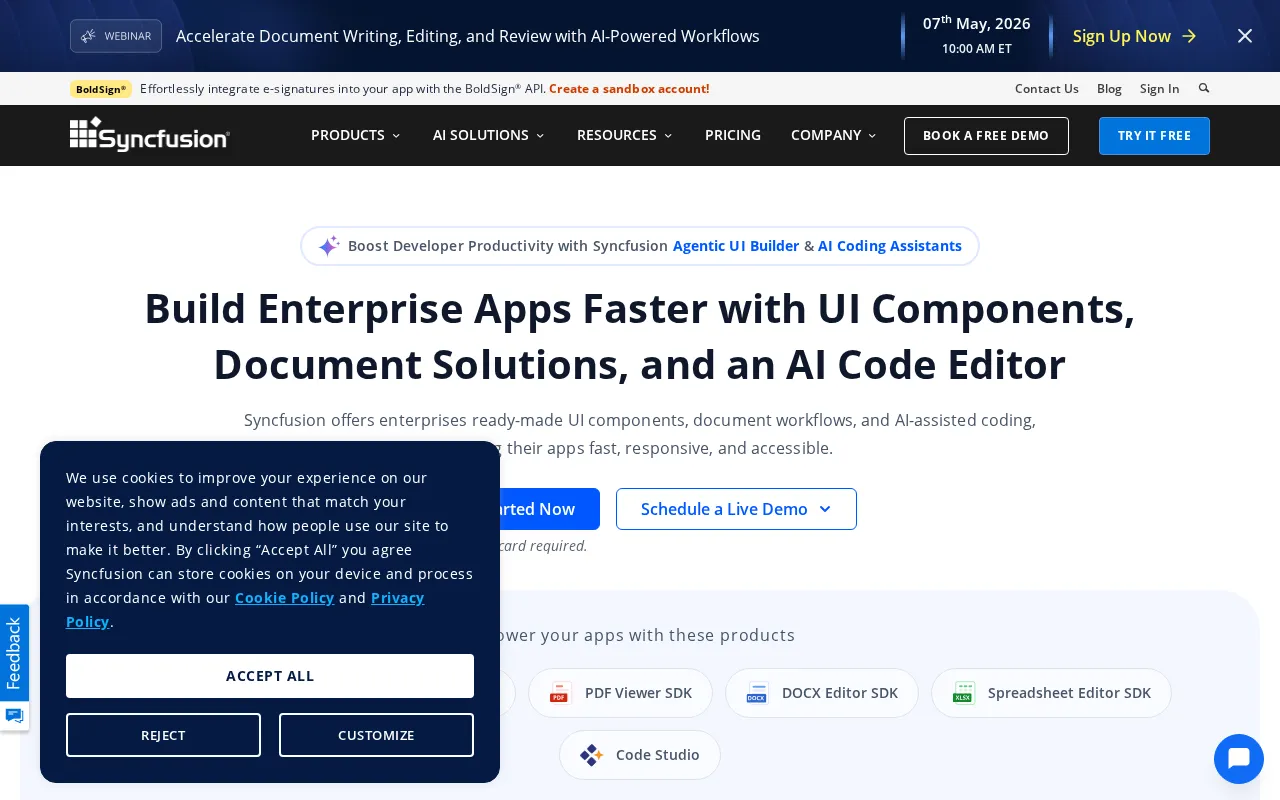
Task: Expand the PRODUCTS menu
Action: (355, 135)
